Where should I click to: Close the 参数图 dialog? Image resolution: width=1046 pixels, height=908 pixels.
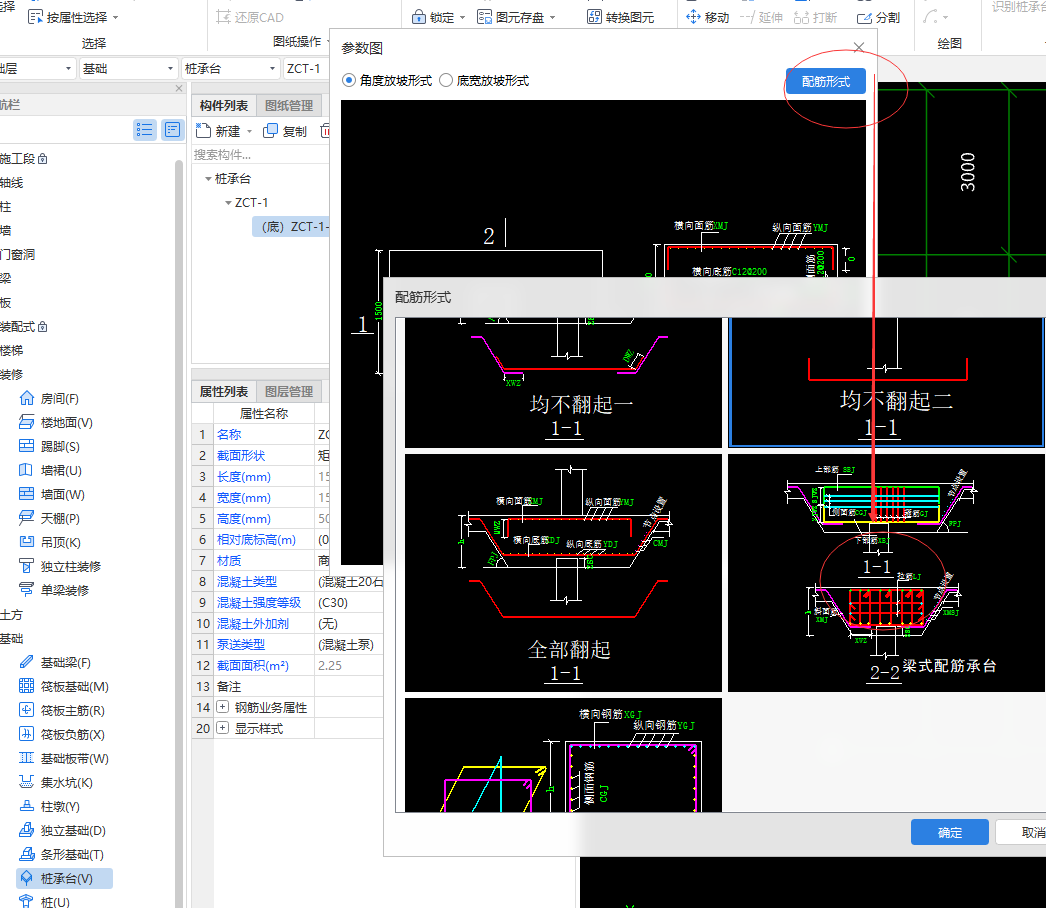(x=859, y=47)
